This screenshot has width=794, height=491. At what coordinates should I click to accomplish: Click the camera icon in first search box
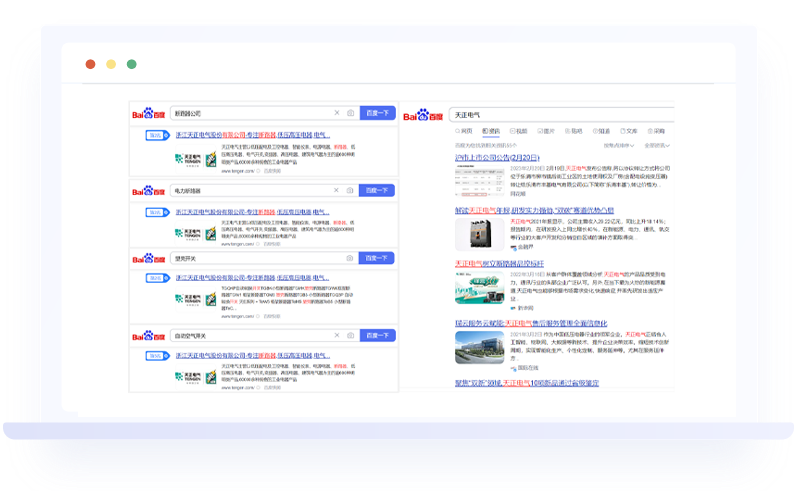tap(350, 113)
